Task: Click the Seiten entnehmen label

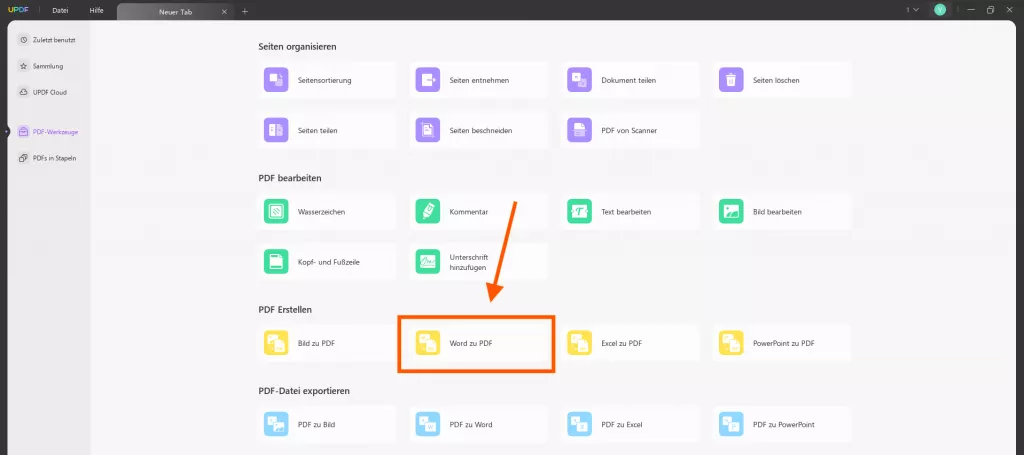Action: pos(479,80)
